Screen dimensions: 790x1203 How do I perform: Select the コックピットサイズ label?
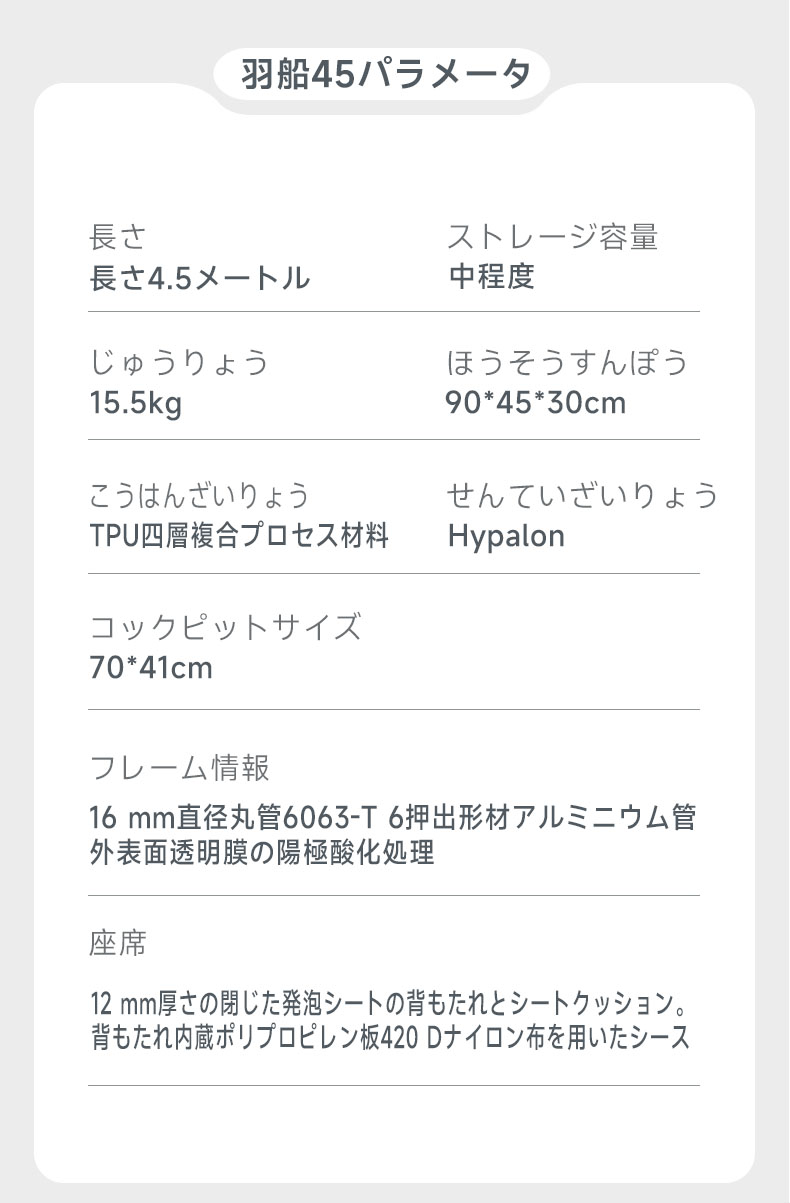pyautogui.click(x=225, y=628)
